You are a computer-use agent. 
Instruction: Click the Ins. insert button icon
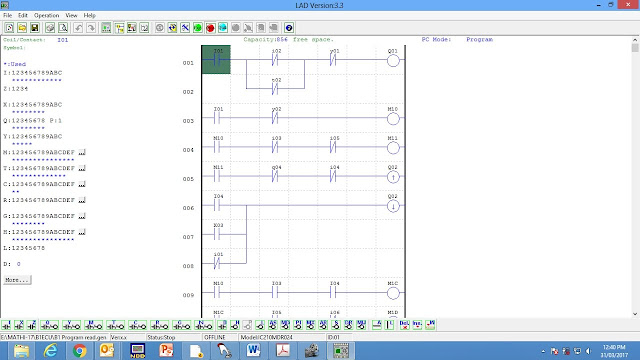tap(417, 325)
